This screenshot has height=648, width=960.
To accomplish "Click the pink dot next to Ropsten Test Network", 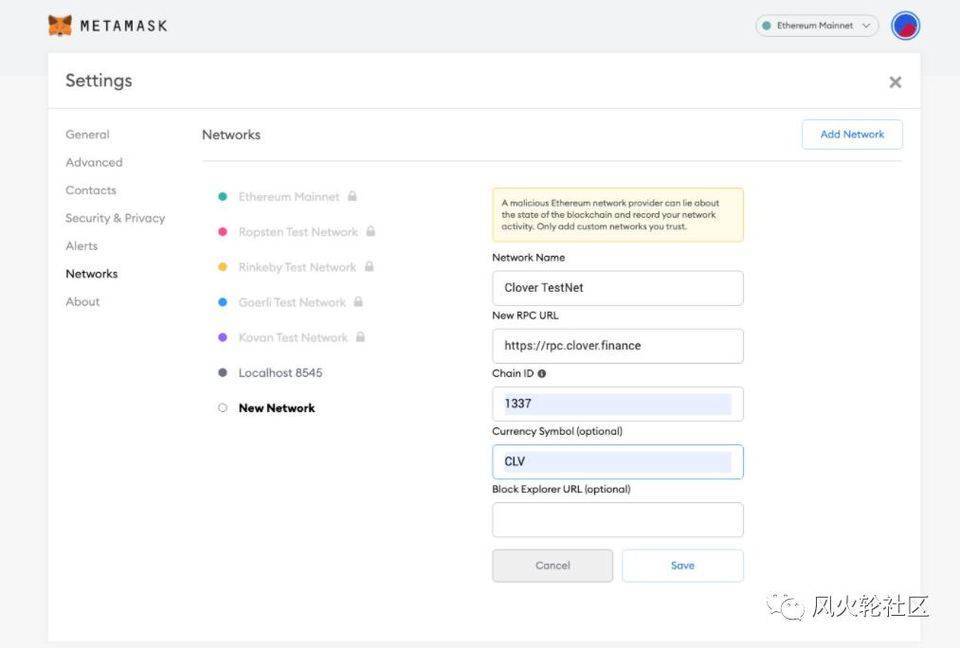I will pos(223,232).
